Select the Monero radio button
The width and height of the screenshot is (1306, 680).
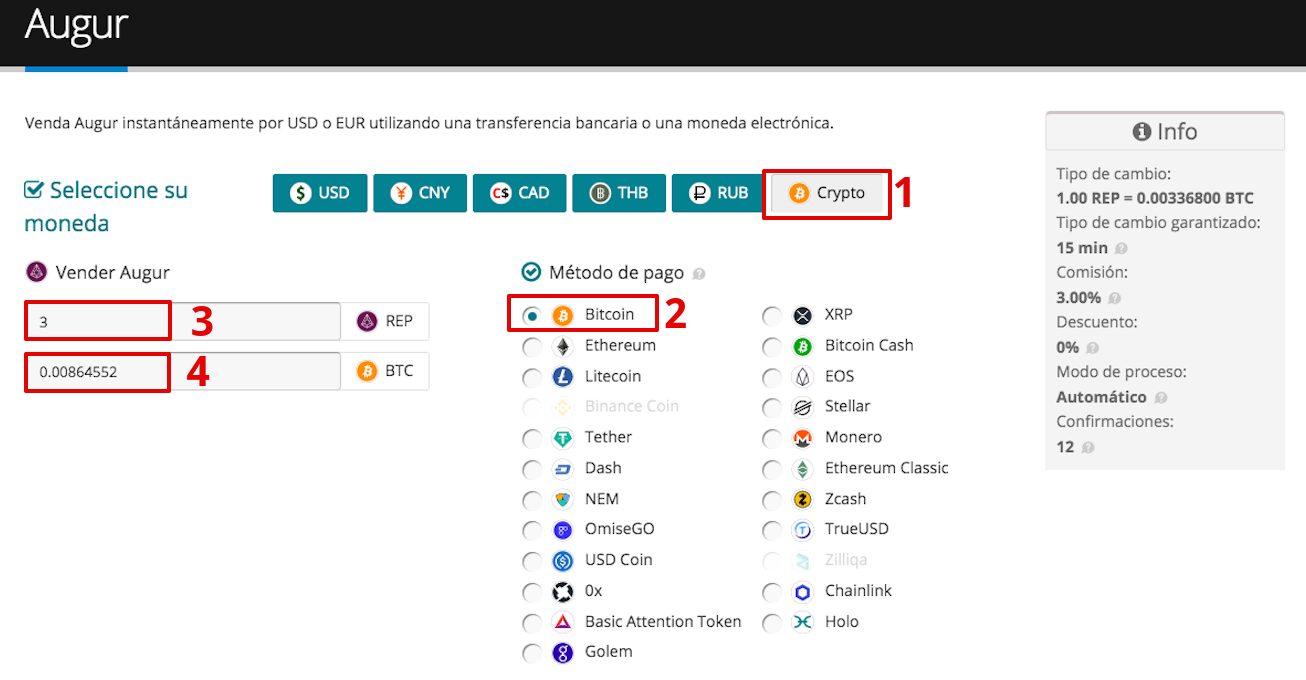[772, 438]
